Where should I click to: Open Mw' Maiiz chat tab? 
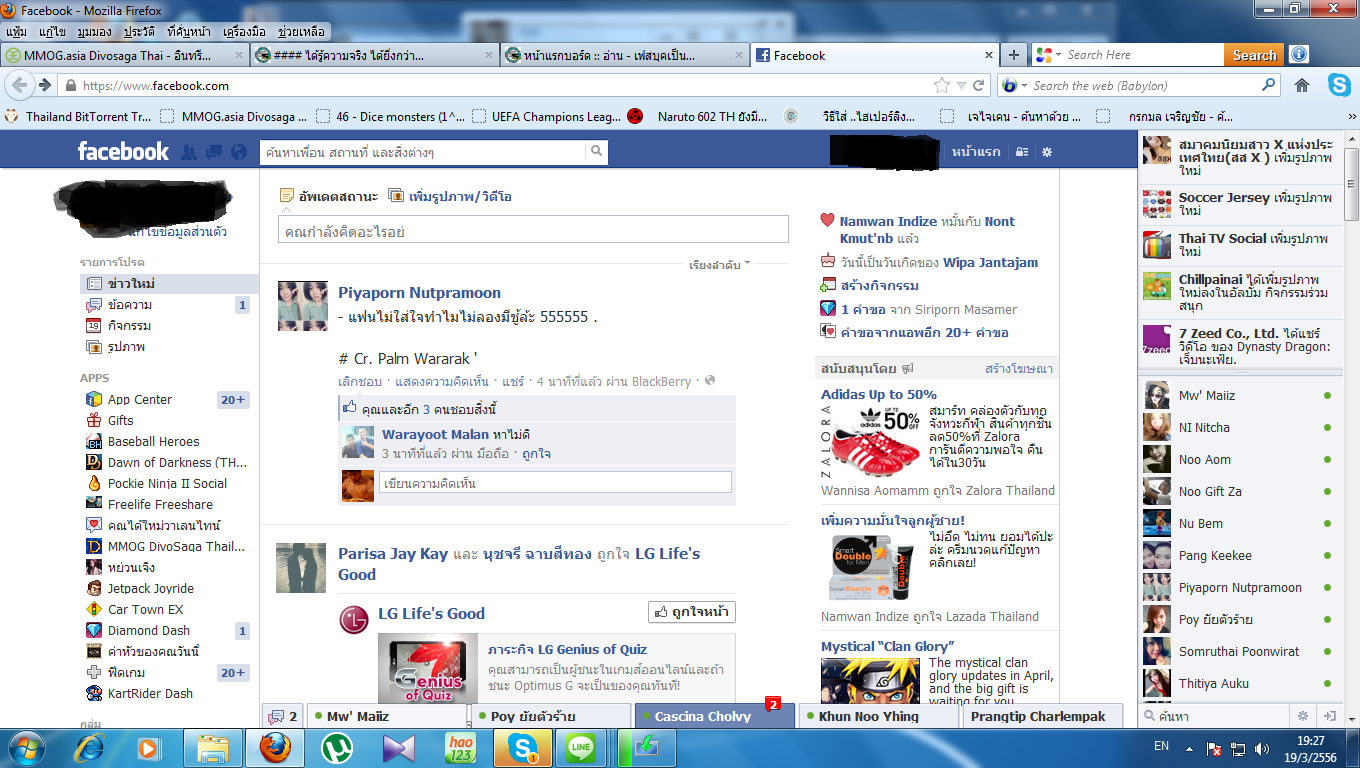tap(387, 716)
